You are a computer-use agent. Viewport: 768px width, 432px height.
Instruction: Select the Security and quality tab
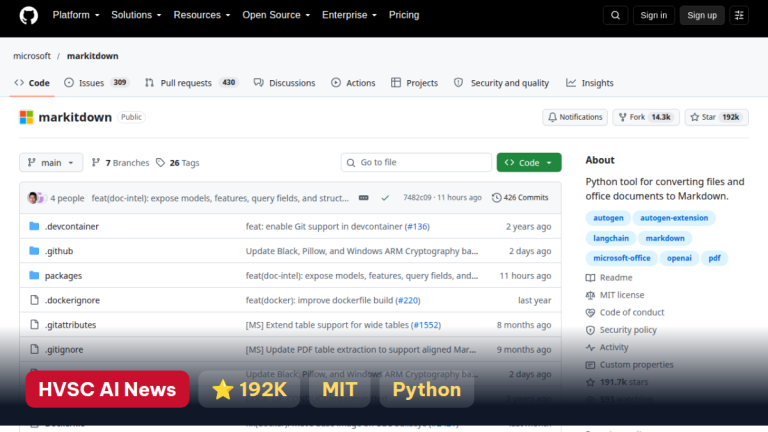pos(502,83)
